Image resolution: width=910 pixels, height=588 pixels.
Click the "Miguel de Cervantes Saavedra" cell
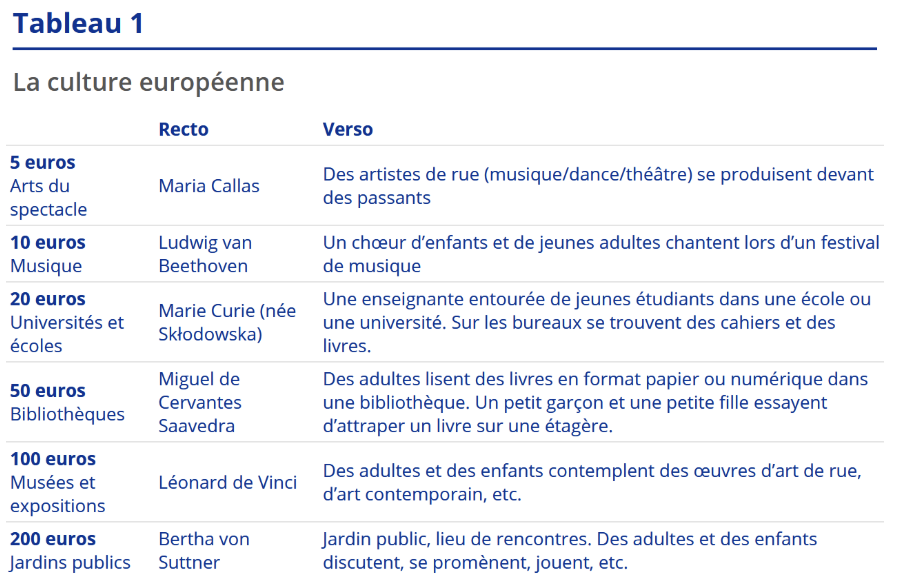coord(200,402)
